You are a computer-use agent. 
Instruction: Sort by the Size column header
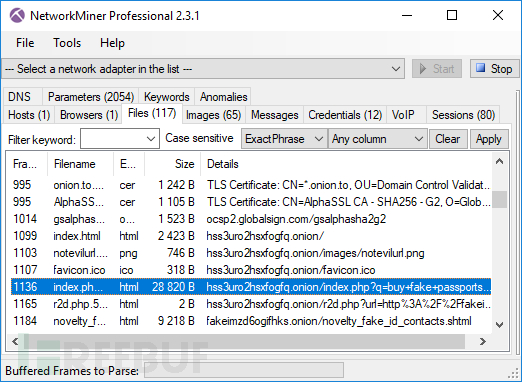172,164
